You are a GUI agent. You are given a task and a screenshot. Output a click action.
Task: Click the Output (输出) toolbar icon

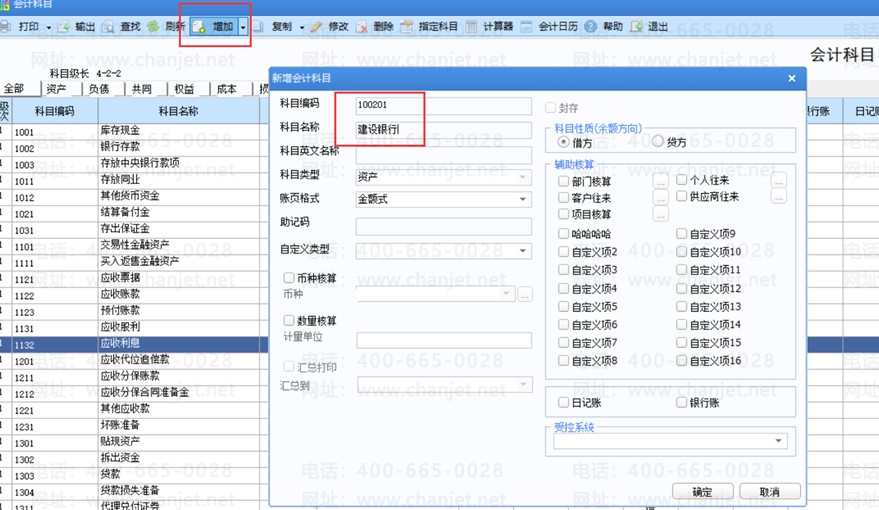pyautogui.click(x=63, y=26)
